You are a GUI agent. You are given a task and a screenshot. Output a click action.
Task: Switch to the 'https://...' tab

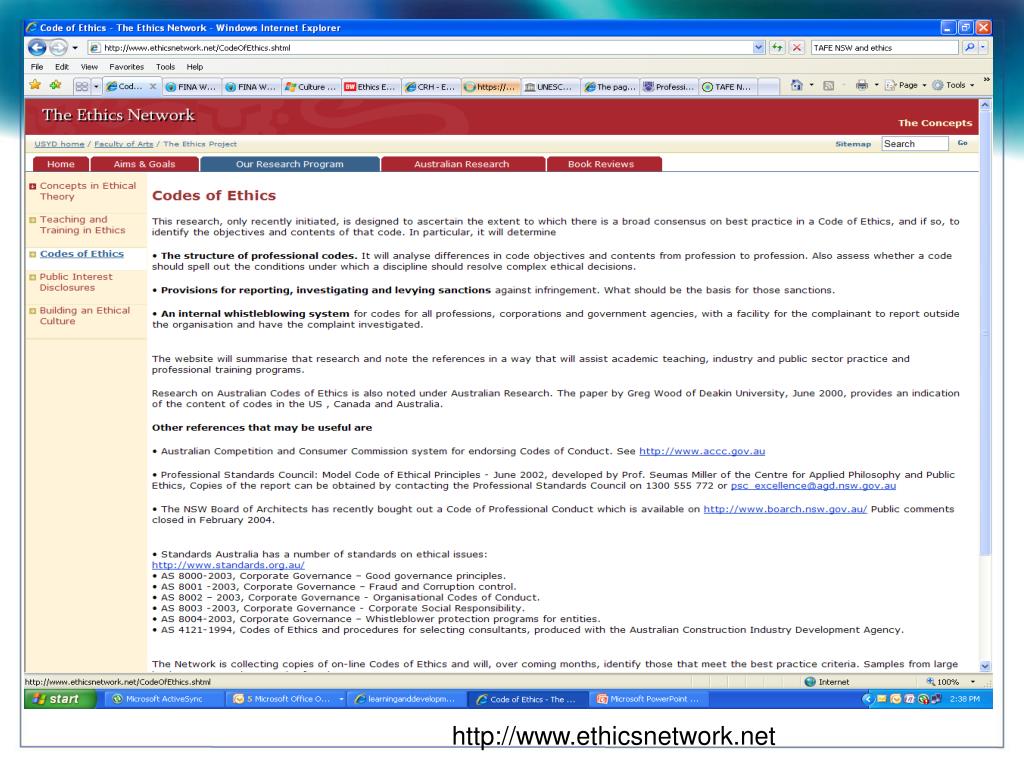[x=489, y=87]
